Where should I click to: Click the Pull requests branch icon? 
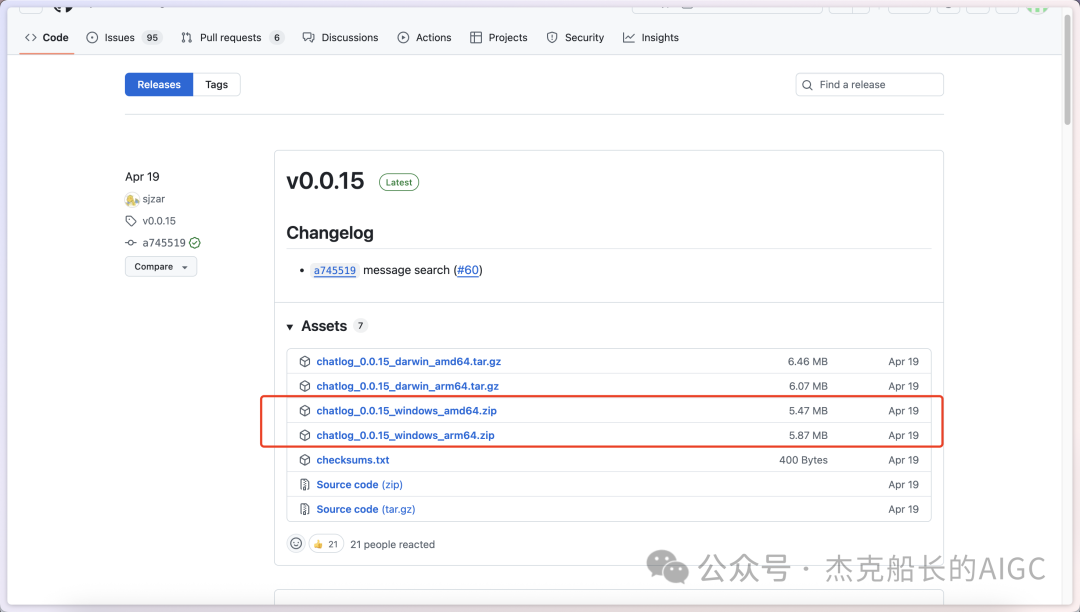pos(187,38)
